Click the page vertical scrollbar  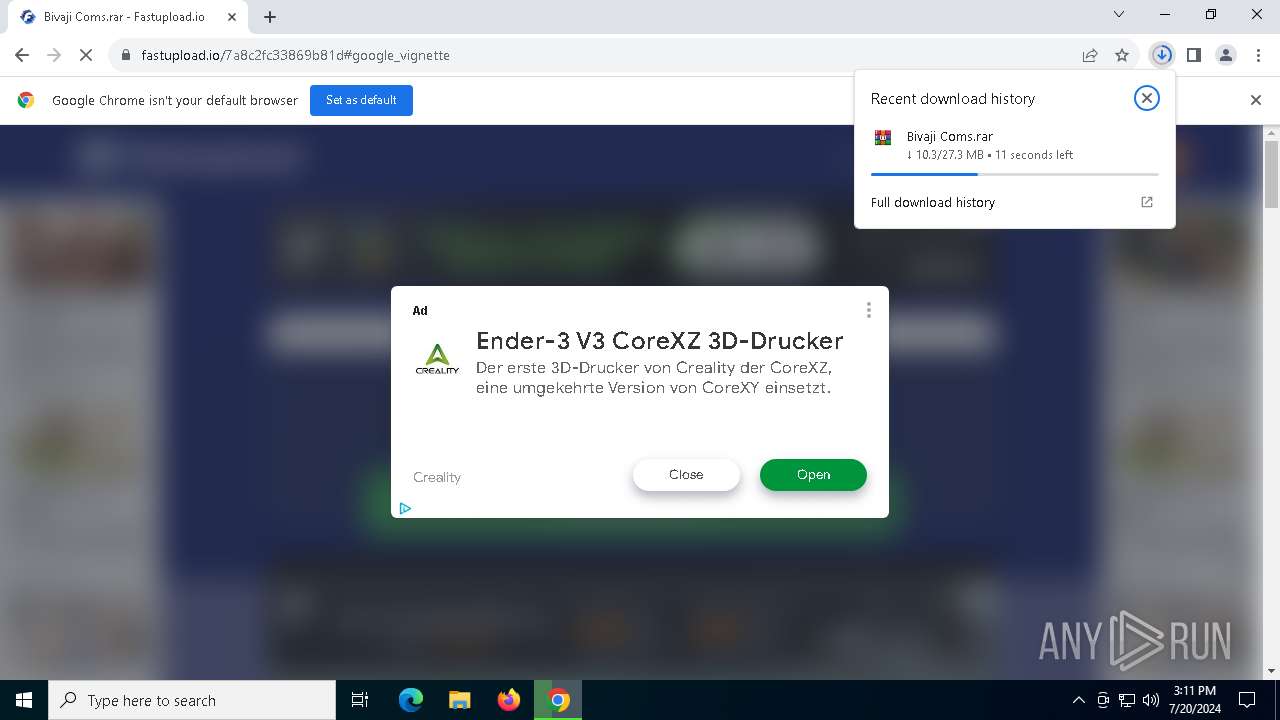[x=1271, y=174]
